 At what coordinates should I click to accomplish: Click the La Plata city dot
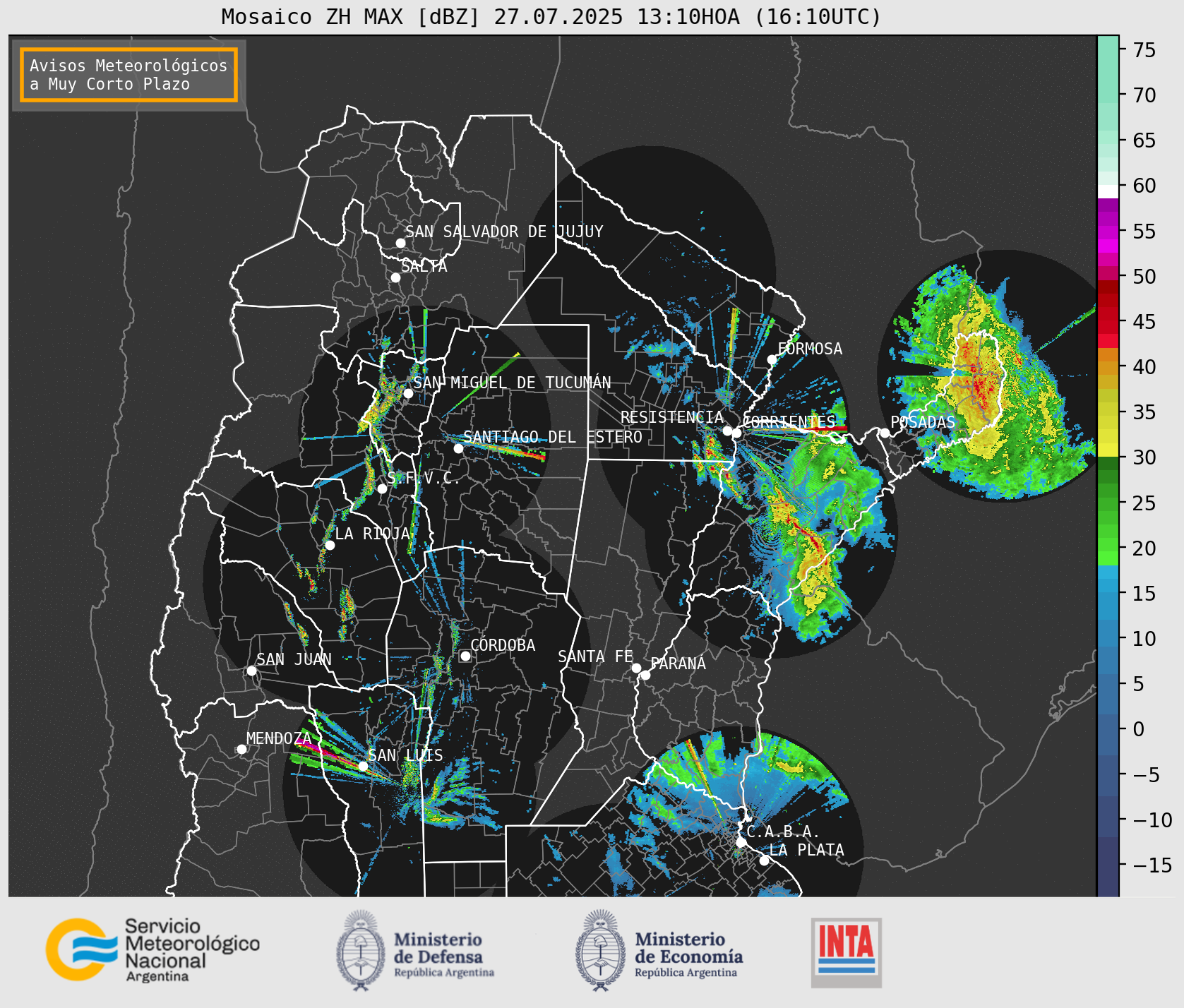764,860
